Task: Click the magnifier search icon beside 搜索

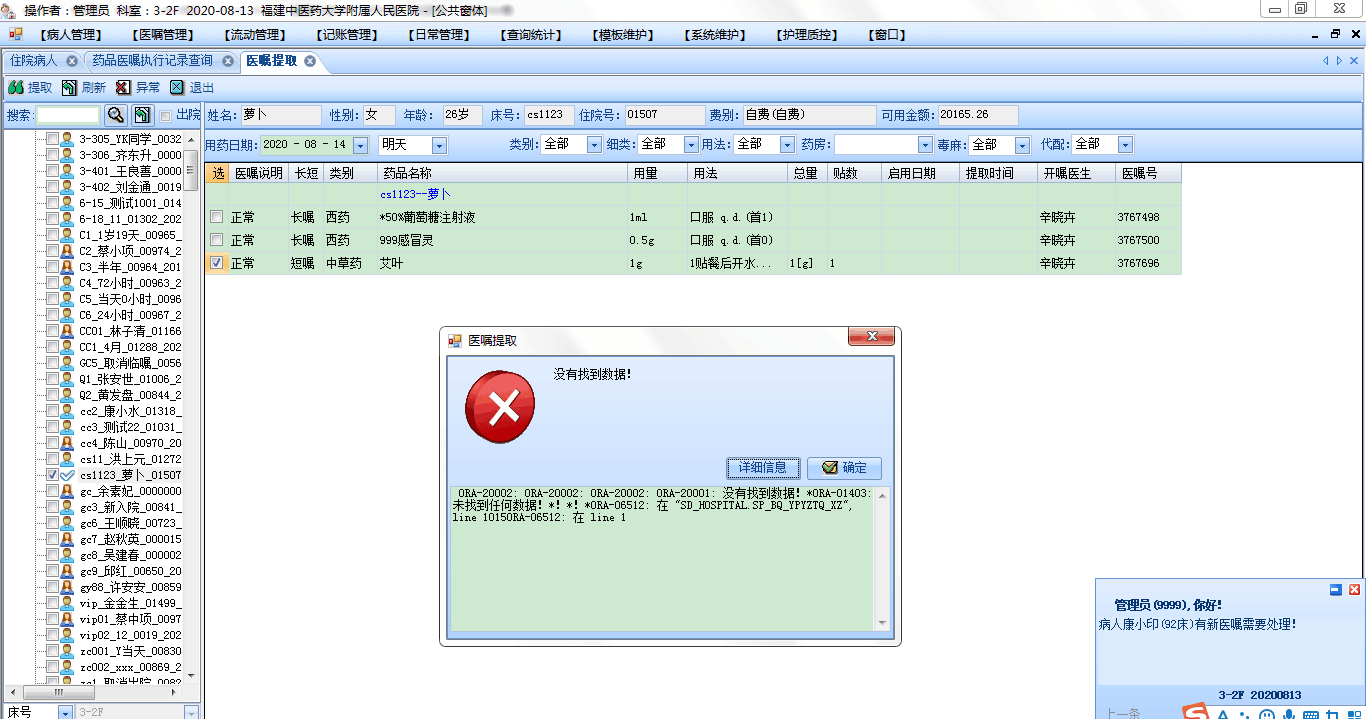Action: [x=116, y=115]
